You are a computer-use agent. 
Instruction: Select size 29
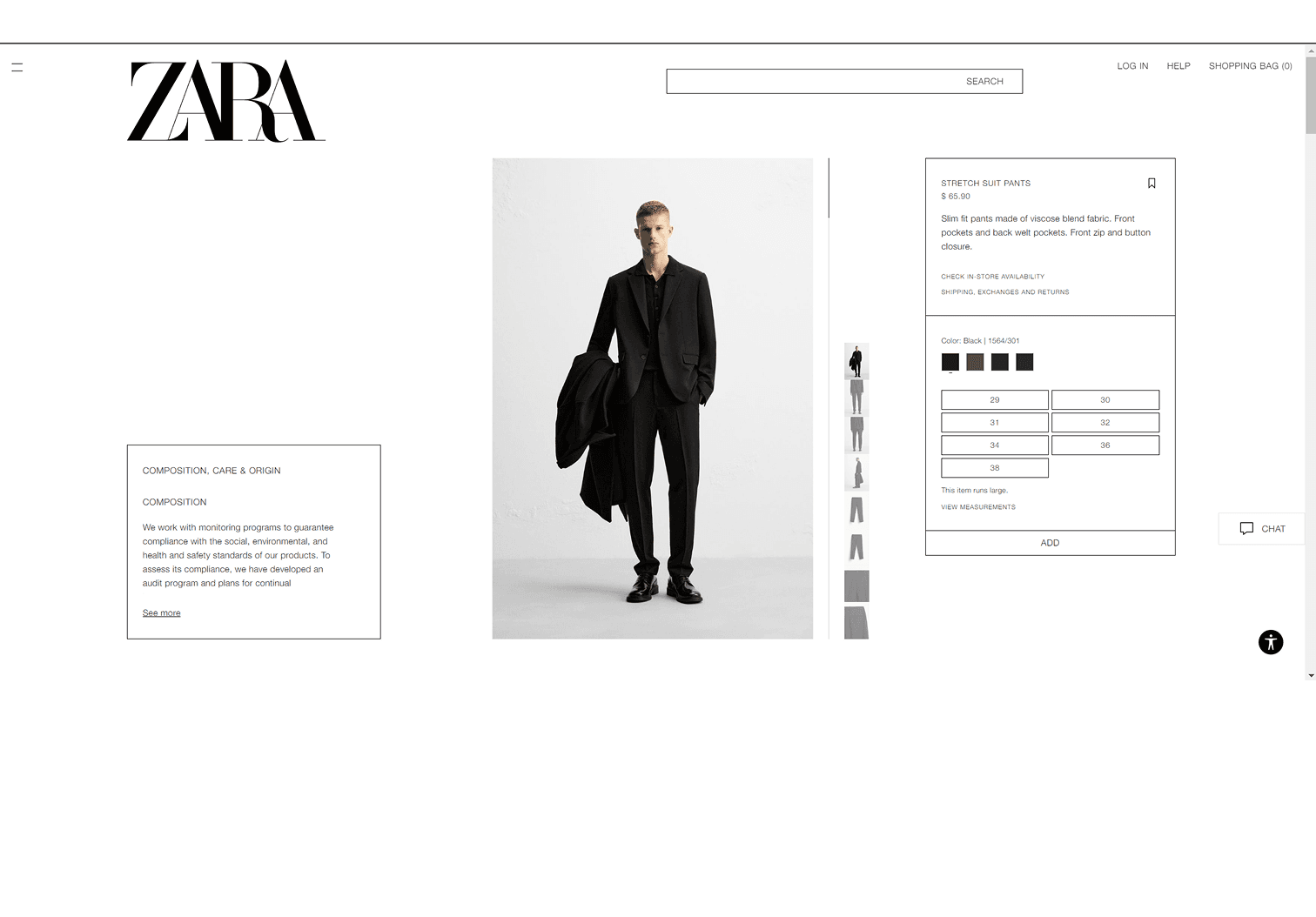(995, 400)
